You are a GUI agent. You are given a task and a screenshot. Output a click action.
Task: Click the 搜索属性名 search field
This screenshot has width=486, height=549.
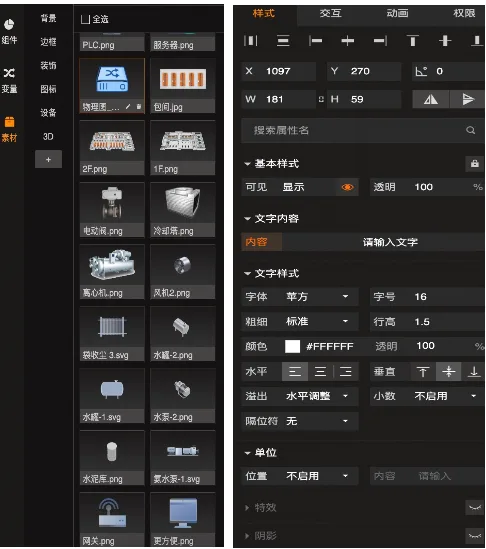[363, 131]
